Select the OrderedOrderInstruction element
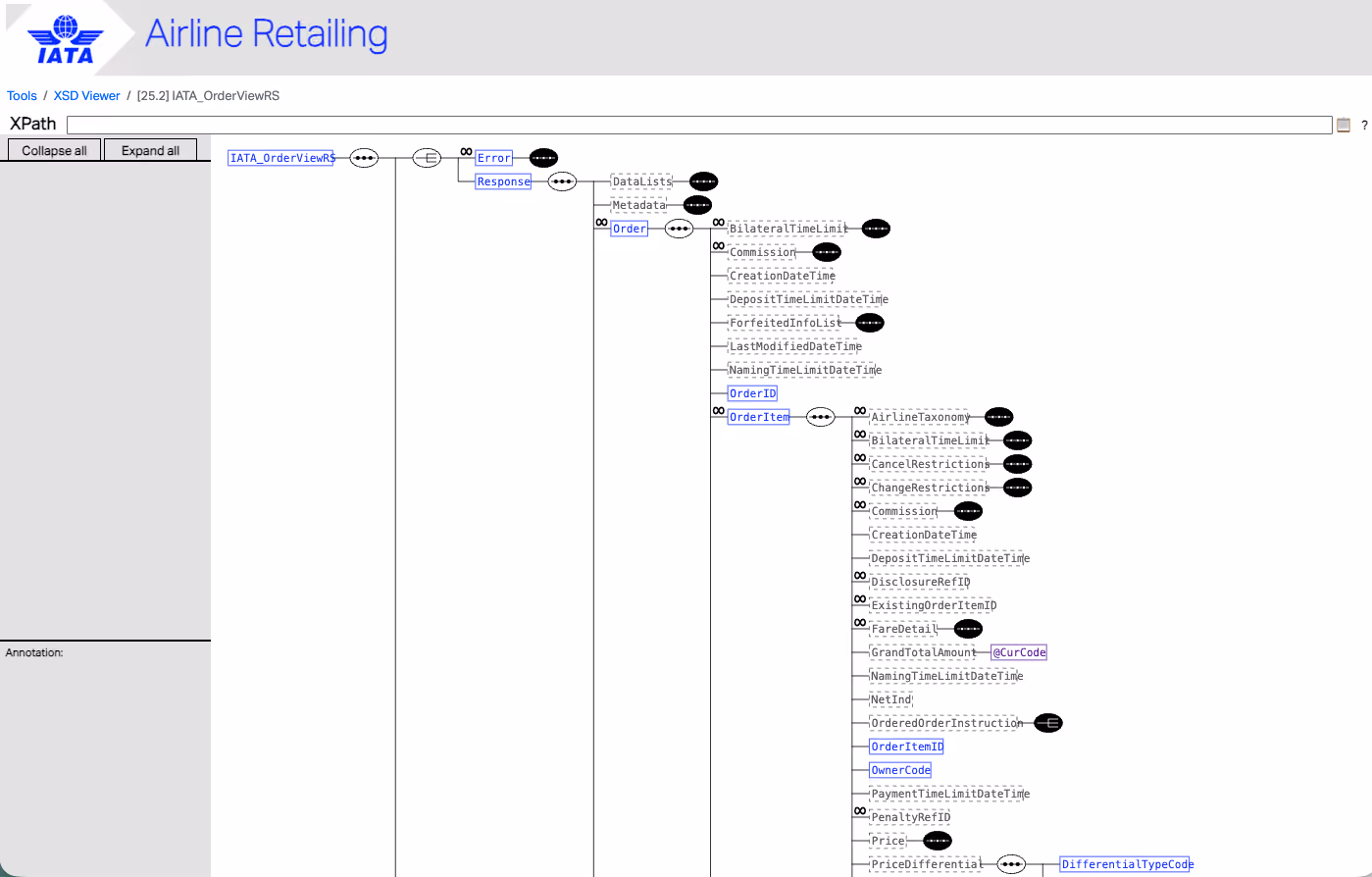 [945, 723]
